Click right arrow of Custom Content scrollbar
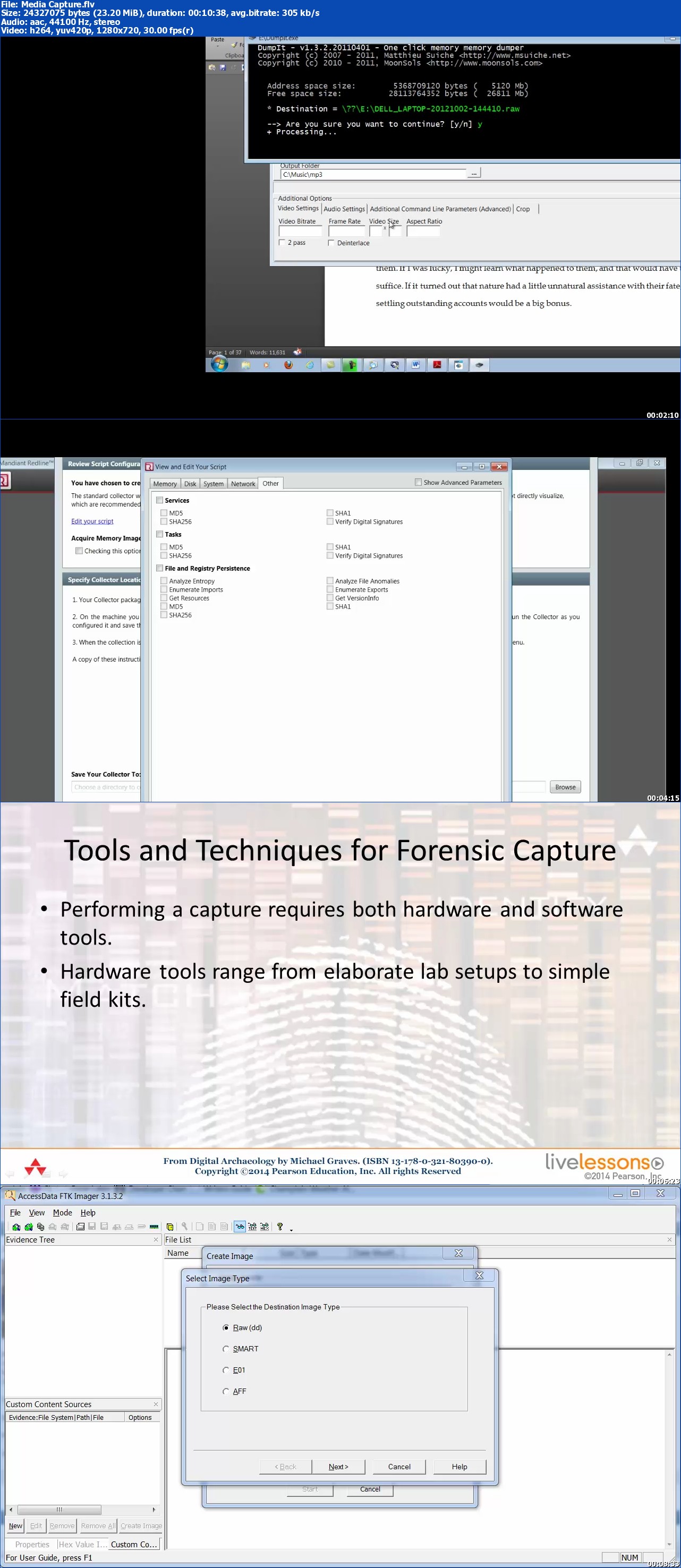The height and width of the screenshot is (1568, 681). pyautogui.click(x=154, y=1510)
